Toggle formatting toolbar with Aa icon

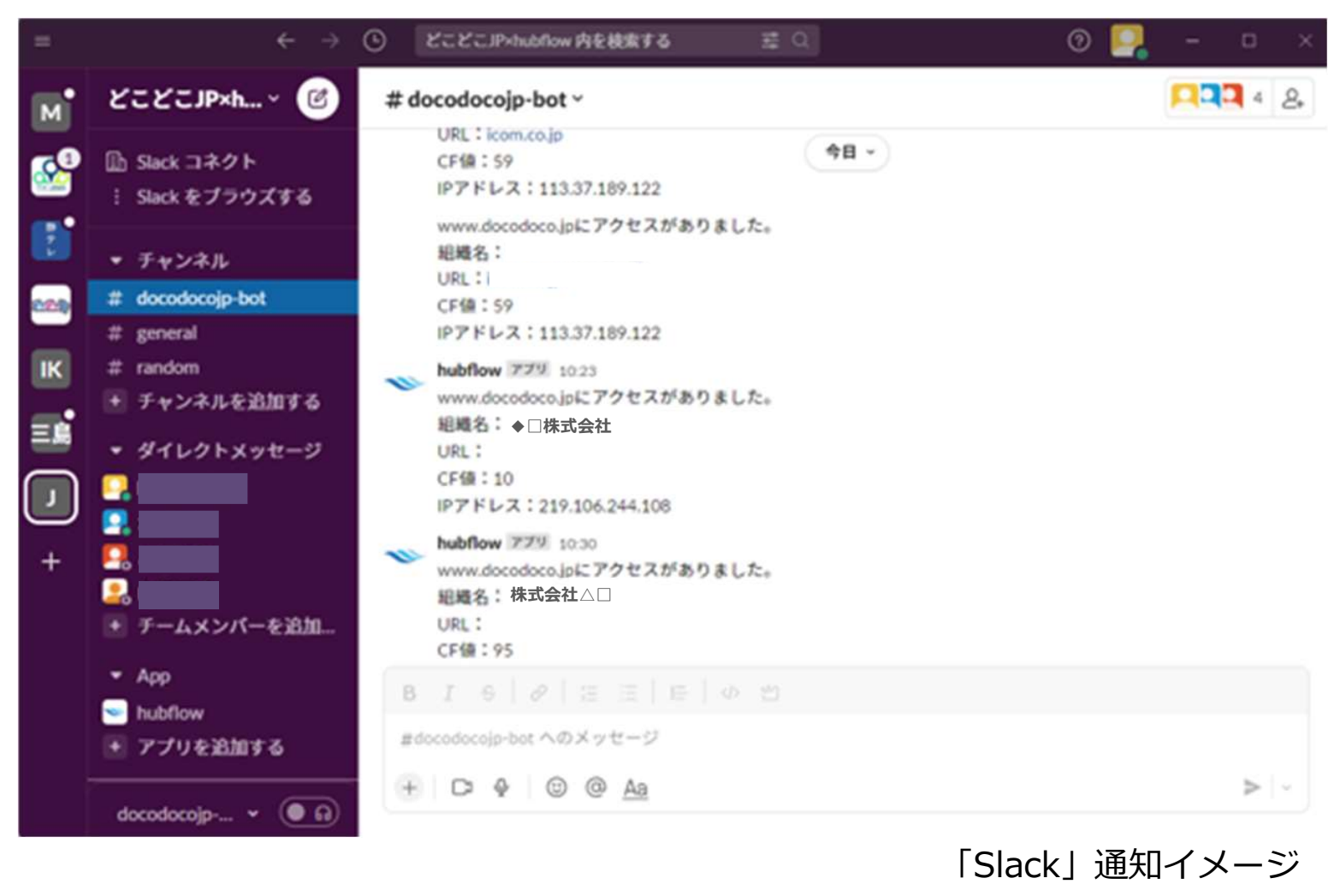point(635,788)
